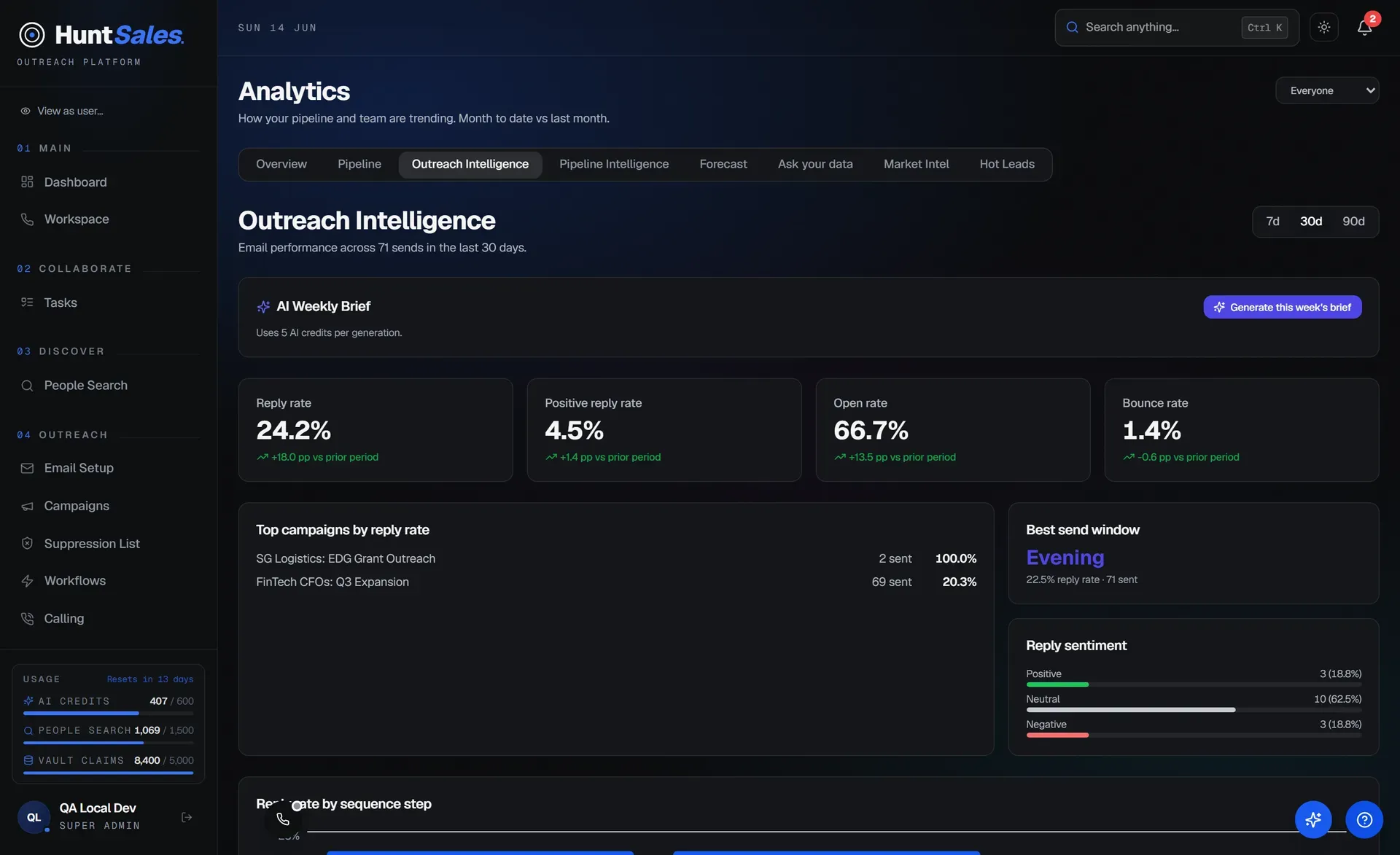Switch to the Pipeline Intelligence tab
1400x855 pixels.
pos(614,165)
